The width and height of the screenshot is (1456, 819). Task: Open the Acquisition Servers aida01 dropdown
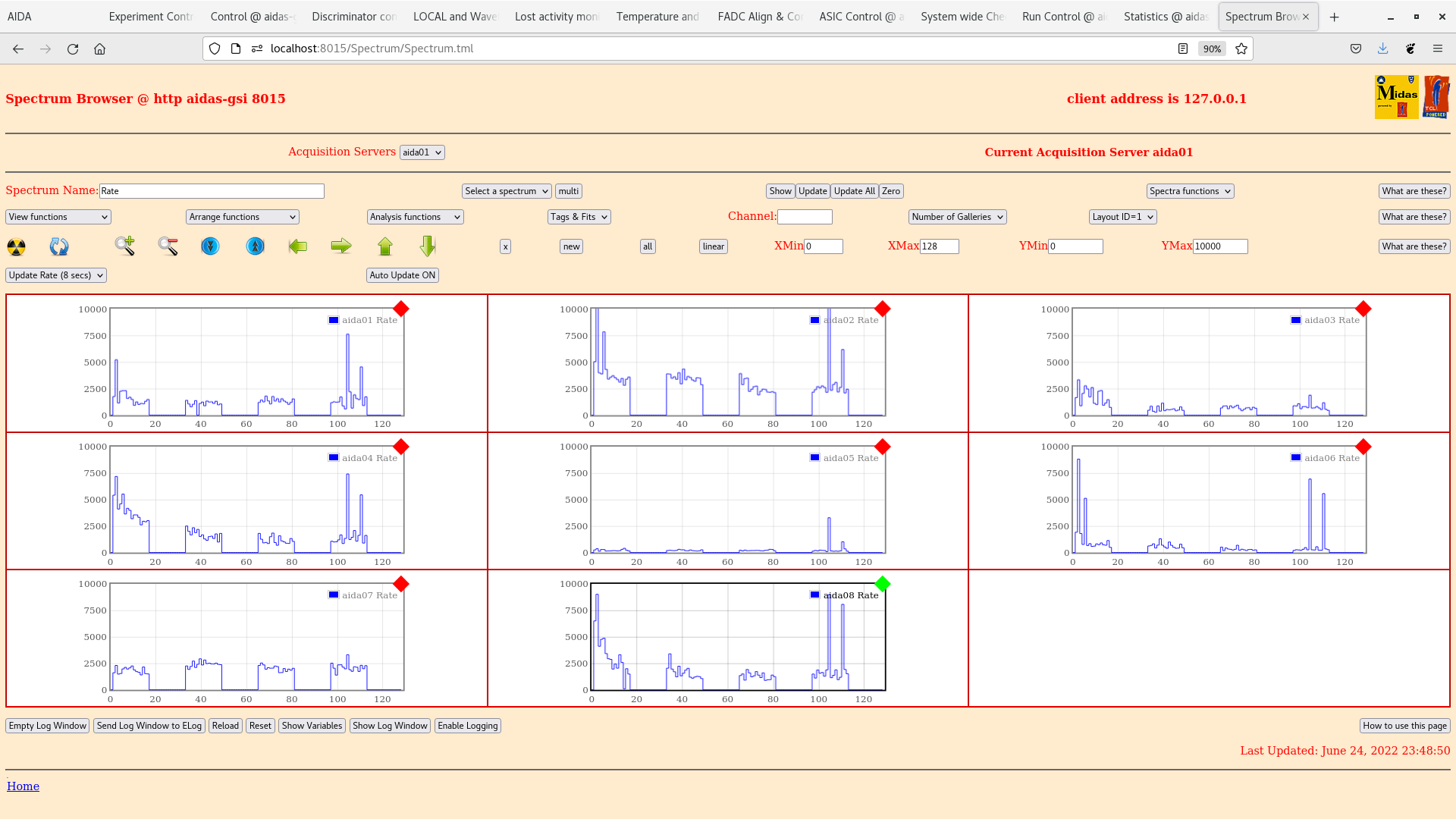pyautogui.click(x=422, y=152)
